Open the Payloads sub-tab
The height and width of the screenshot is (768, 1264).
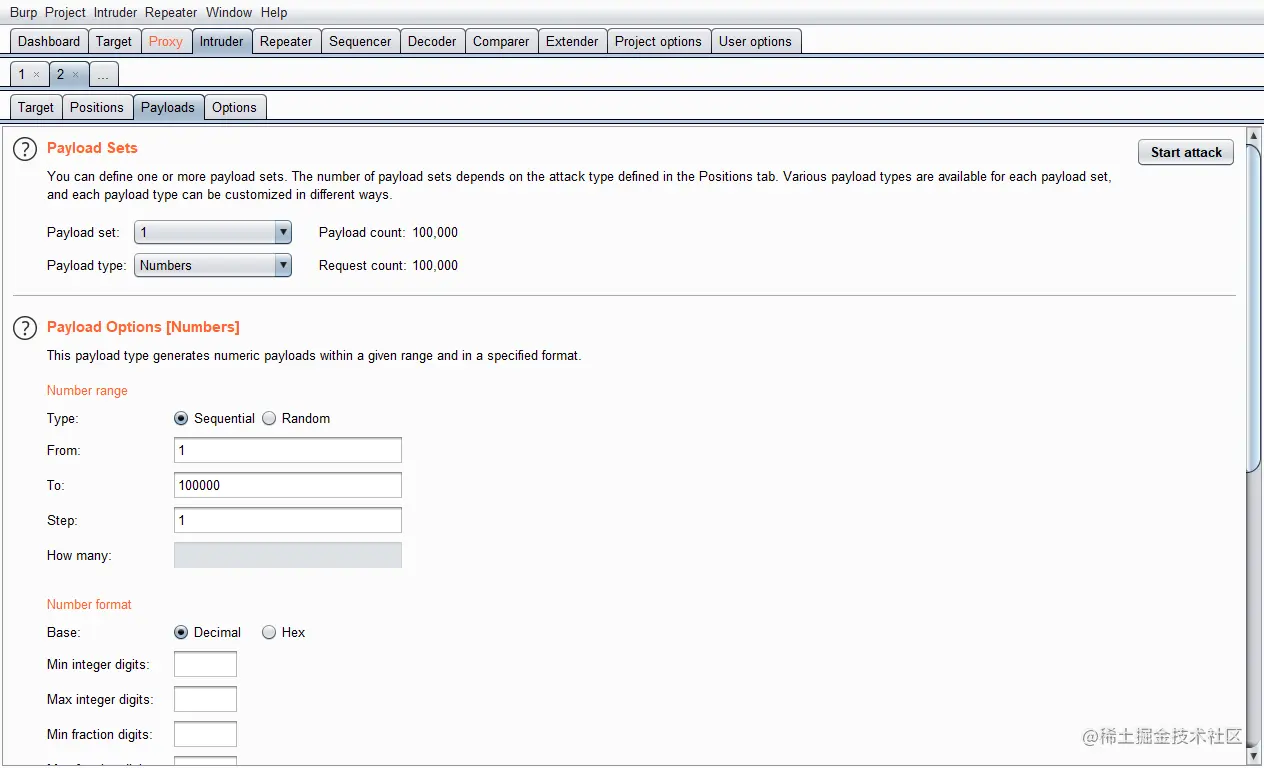click(168, 108)
